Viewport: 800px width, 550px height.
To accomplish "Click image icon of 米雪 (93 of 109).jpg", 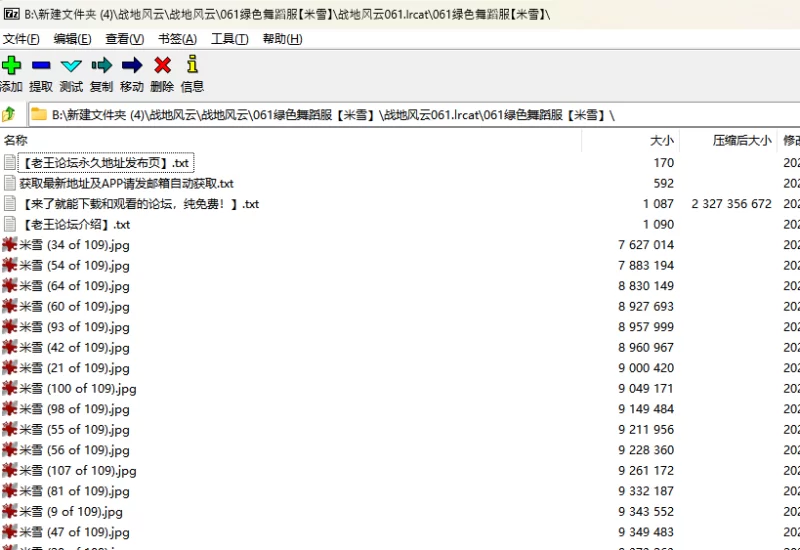I will click(10, 327).
